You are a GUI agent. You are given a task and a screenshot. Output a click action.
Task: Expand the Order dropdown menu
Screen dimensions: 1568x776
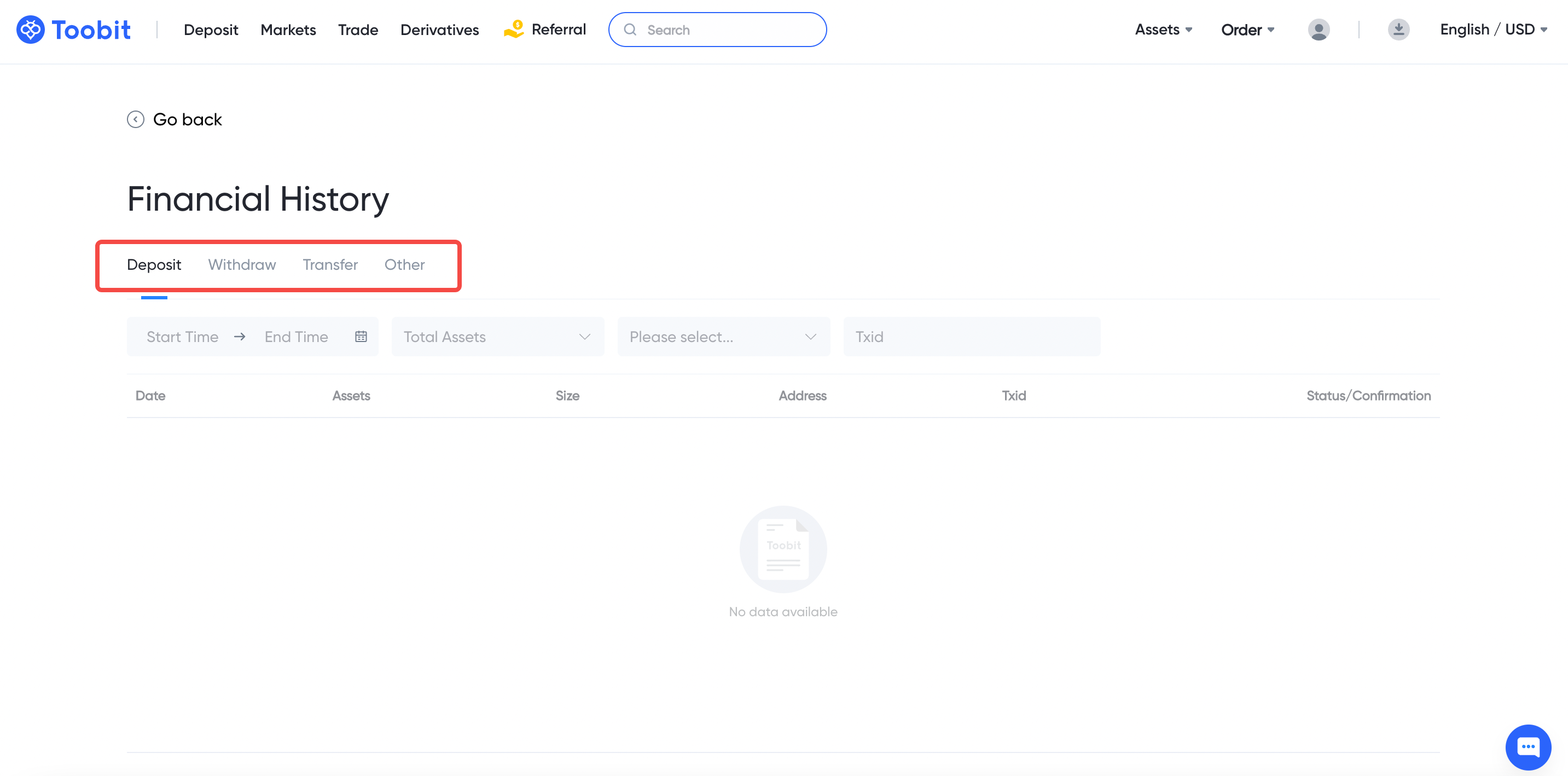pos(1247,29)
